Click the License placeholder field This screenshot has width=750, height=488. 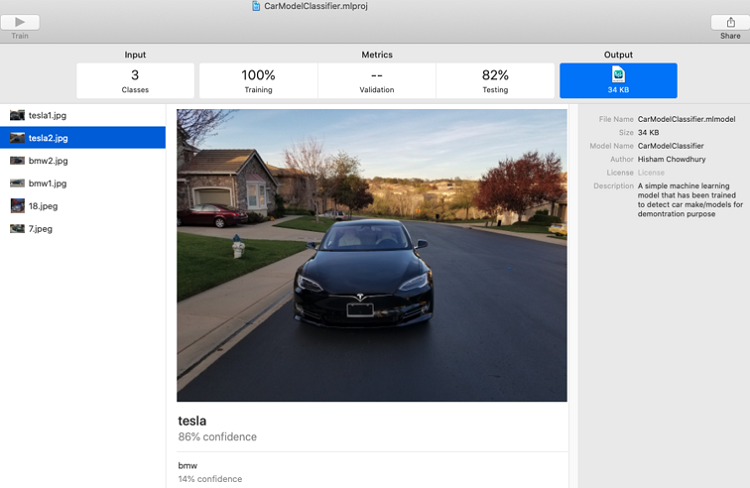click(x=650, y=172)
